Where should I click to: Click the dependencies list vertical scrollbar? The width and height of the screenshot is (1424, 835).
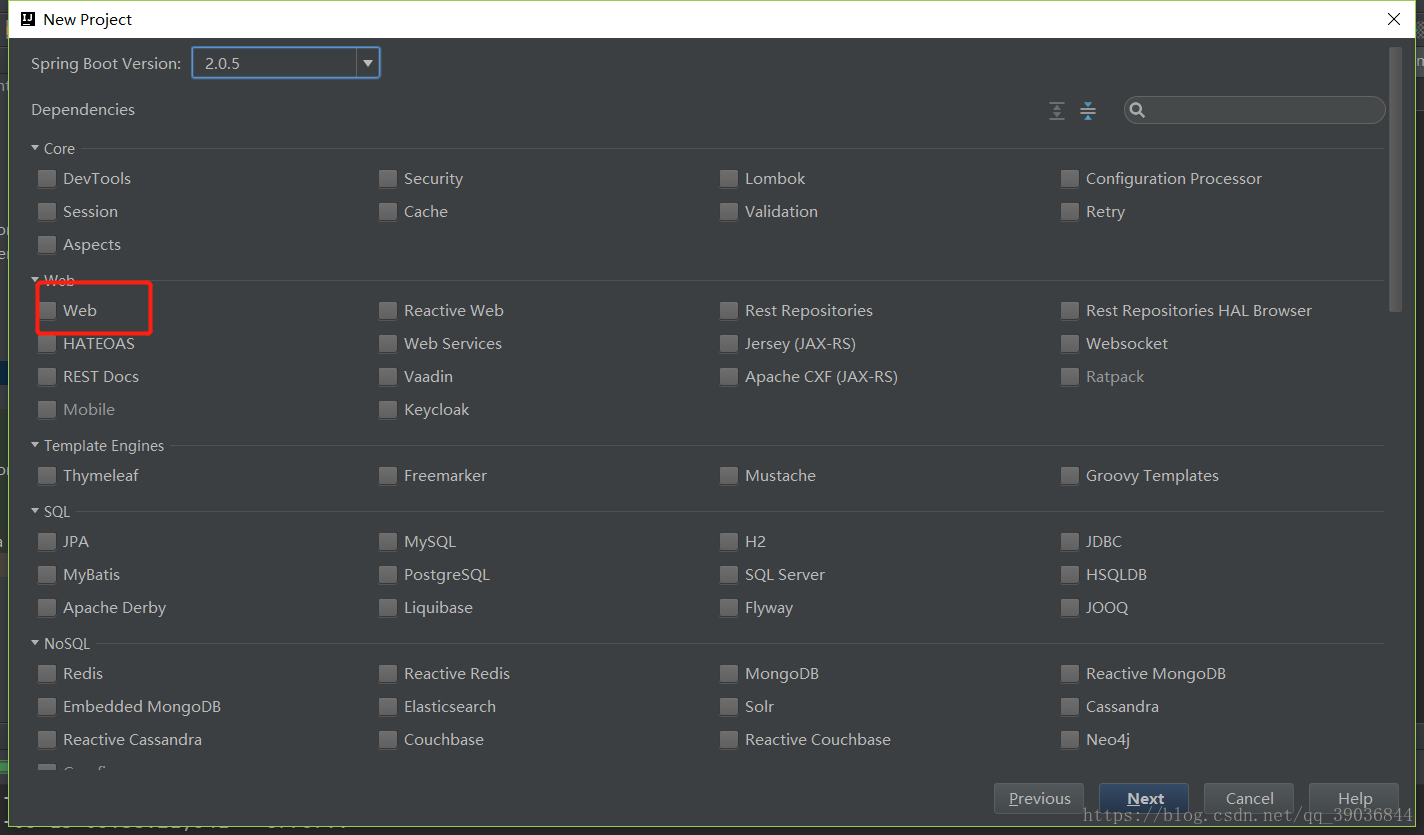pos(1396,180)
